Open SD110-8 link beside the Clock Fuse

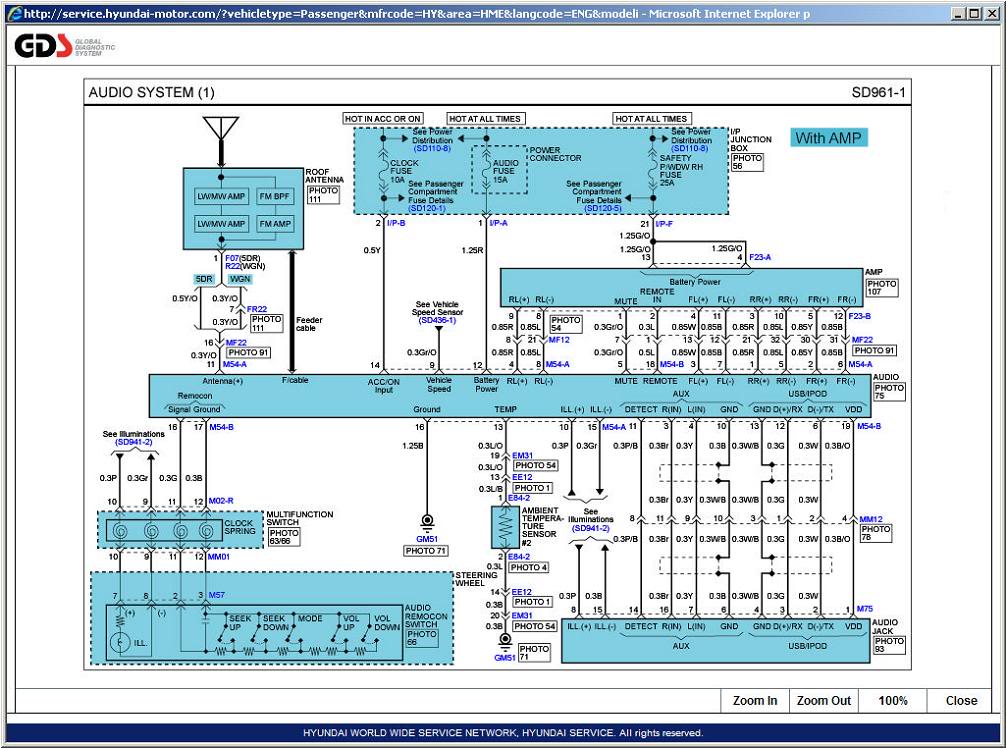(432, 148)
